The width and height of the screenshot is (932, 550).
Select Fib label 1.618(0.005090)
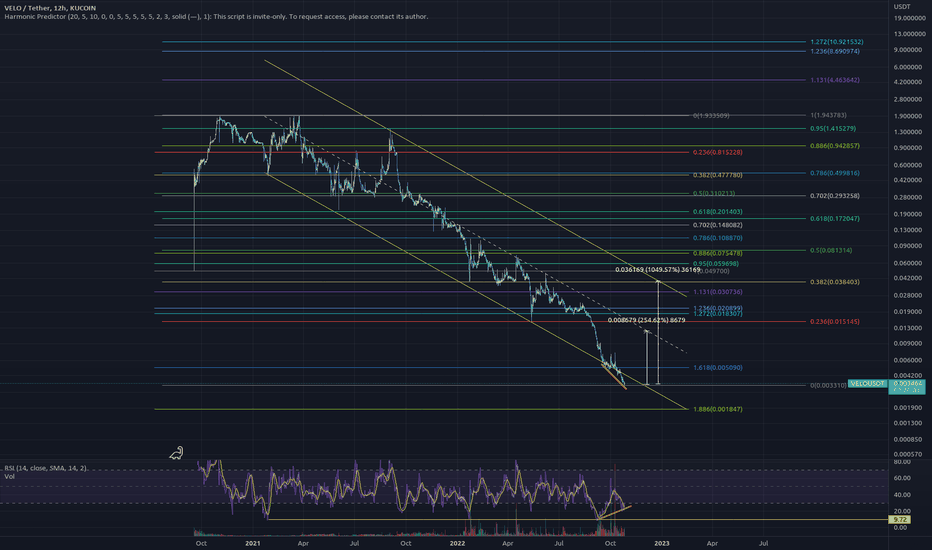pyautogui.click(x=717, y=367)
